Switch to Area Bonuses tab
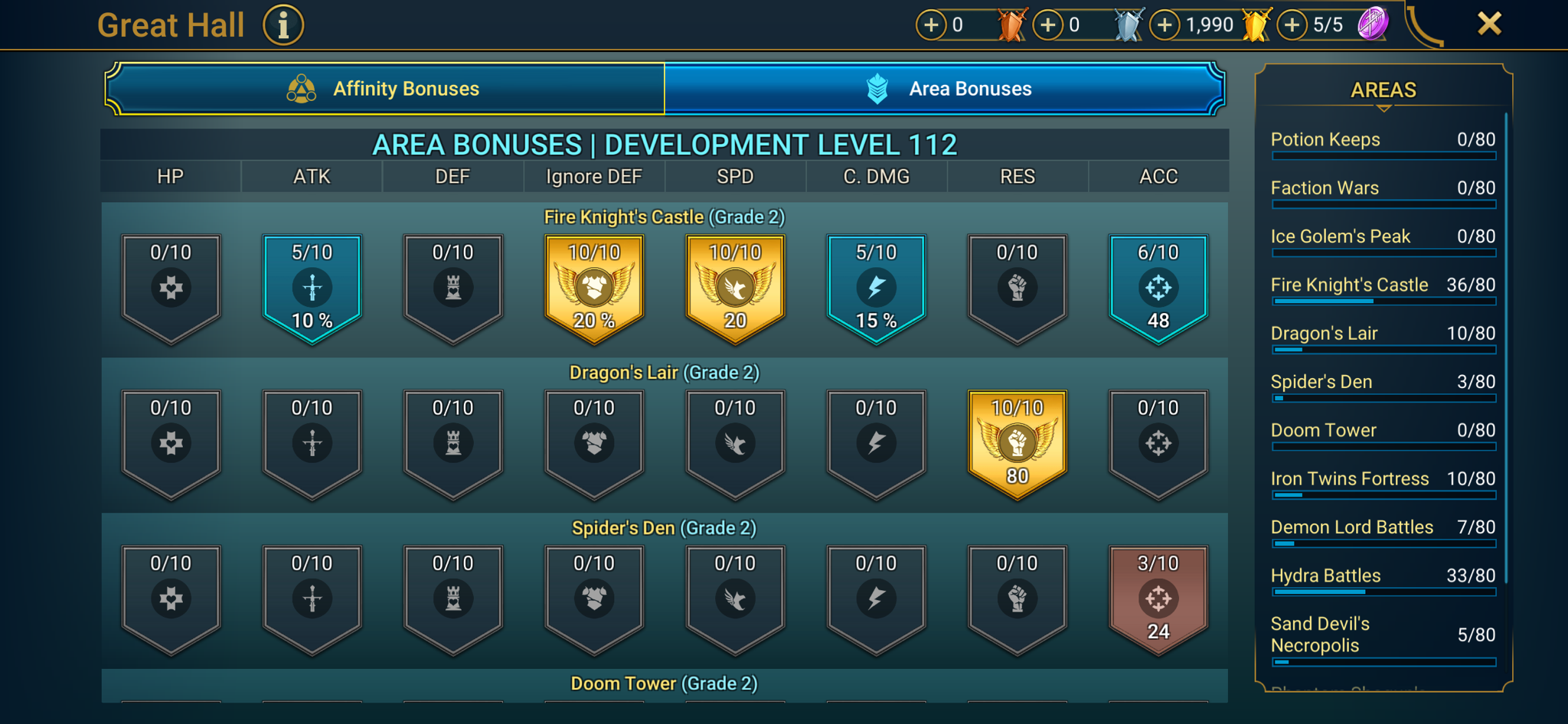The width and height of the screenshot is (1568, 724). click(945, 89)
